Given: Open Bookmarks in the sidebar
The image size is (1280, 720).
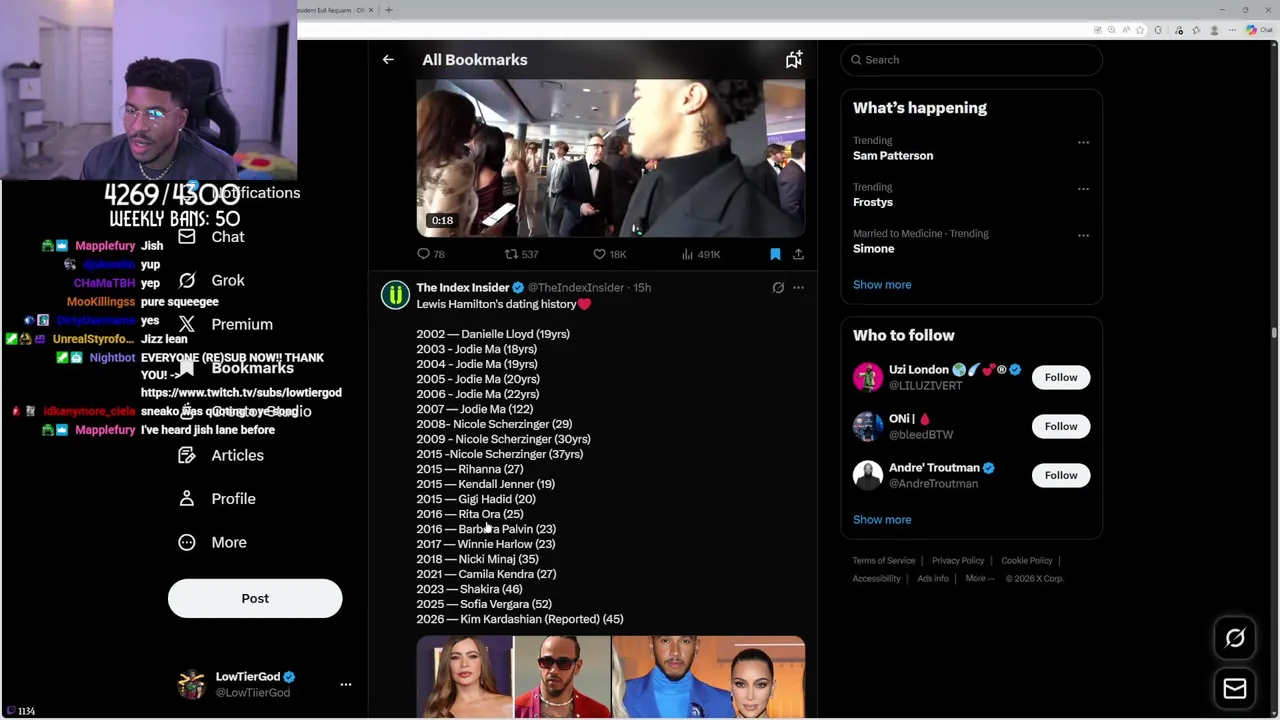Looking at the screenshot, I should click(236, 368).
